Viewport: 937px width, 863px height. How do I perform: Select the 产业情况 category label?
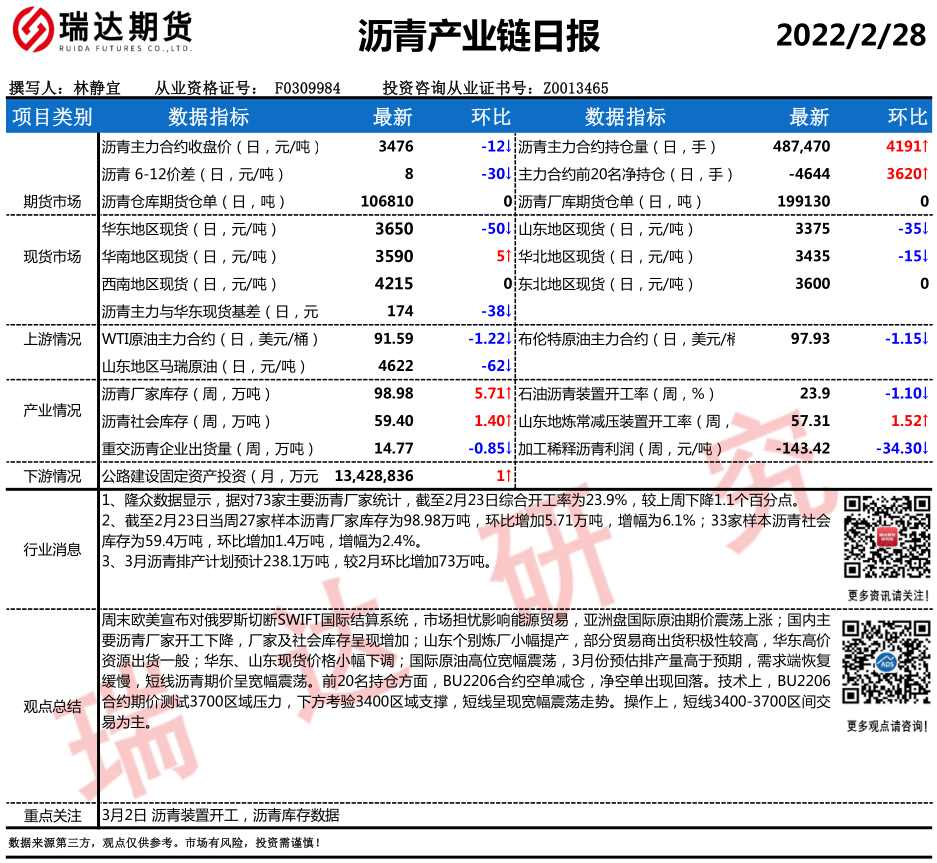coord(52,410)
